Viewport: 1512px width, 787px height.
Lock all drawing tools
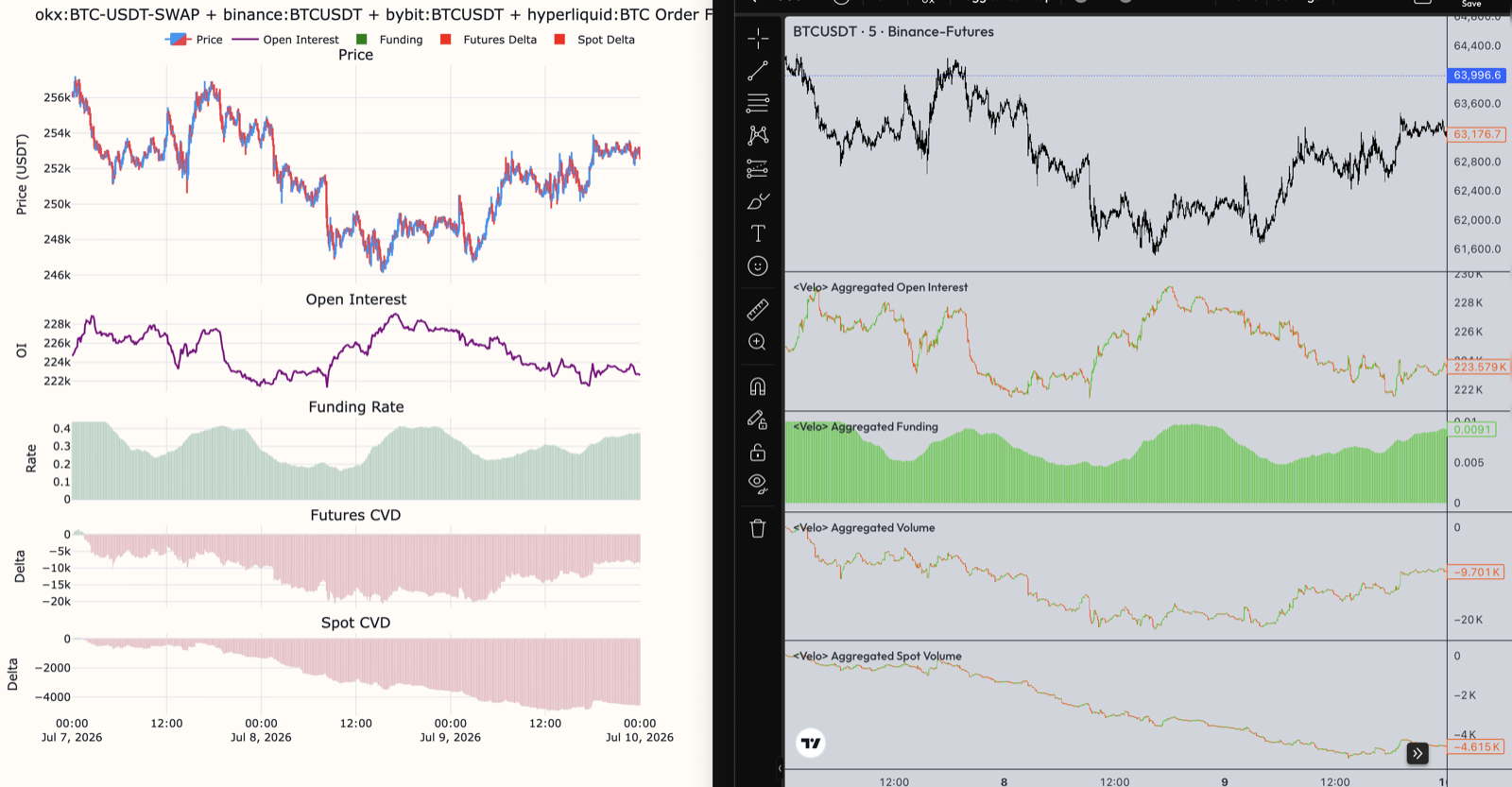(x=758, y=453)
